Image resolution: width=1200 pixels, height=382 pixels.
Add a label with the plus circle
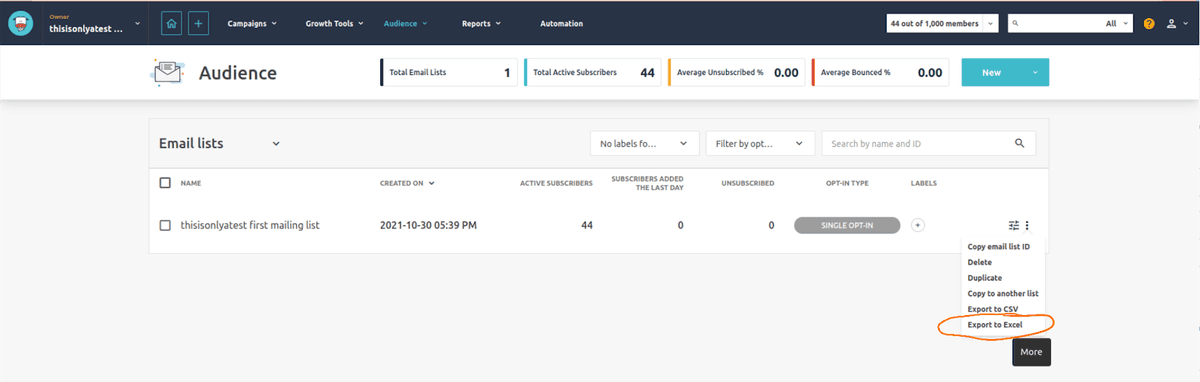click(918, 225)
